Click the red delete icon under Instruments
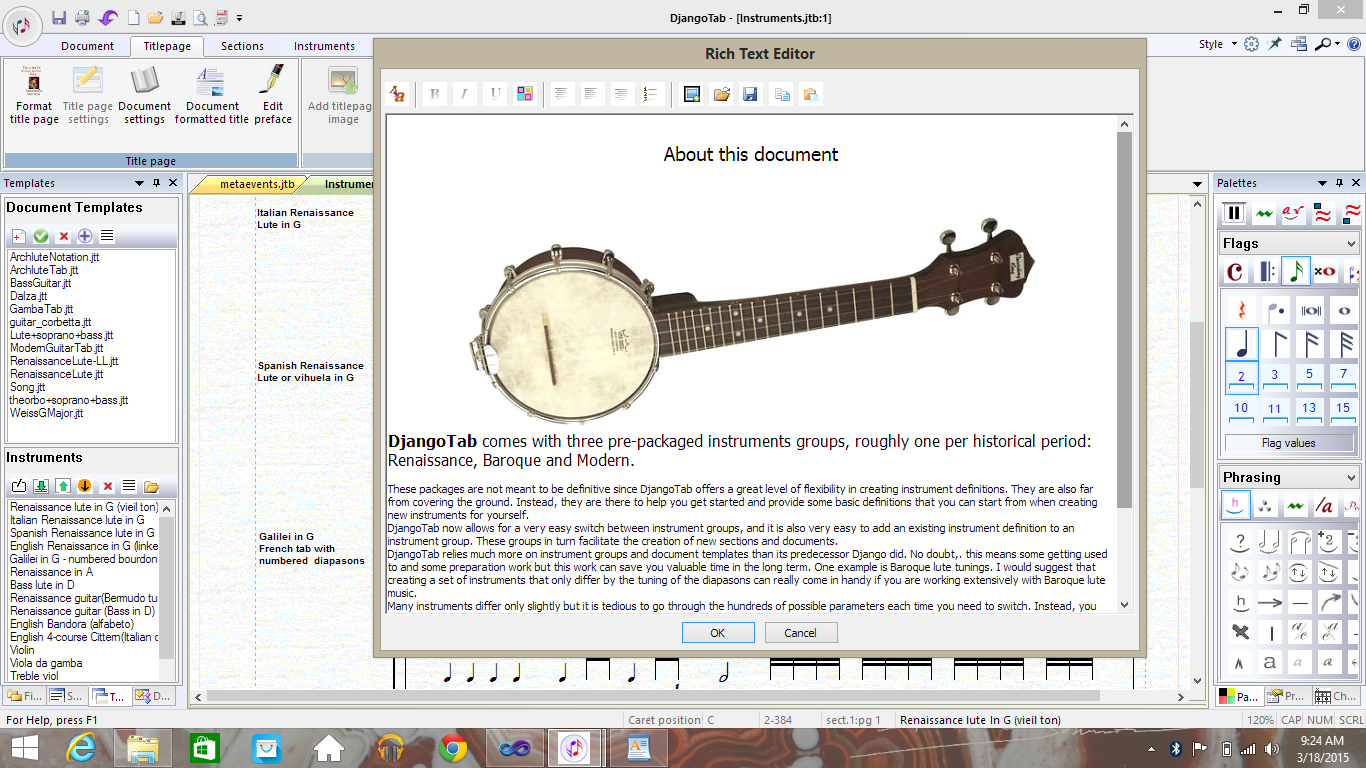 107,487
